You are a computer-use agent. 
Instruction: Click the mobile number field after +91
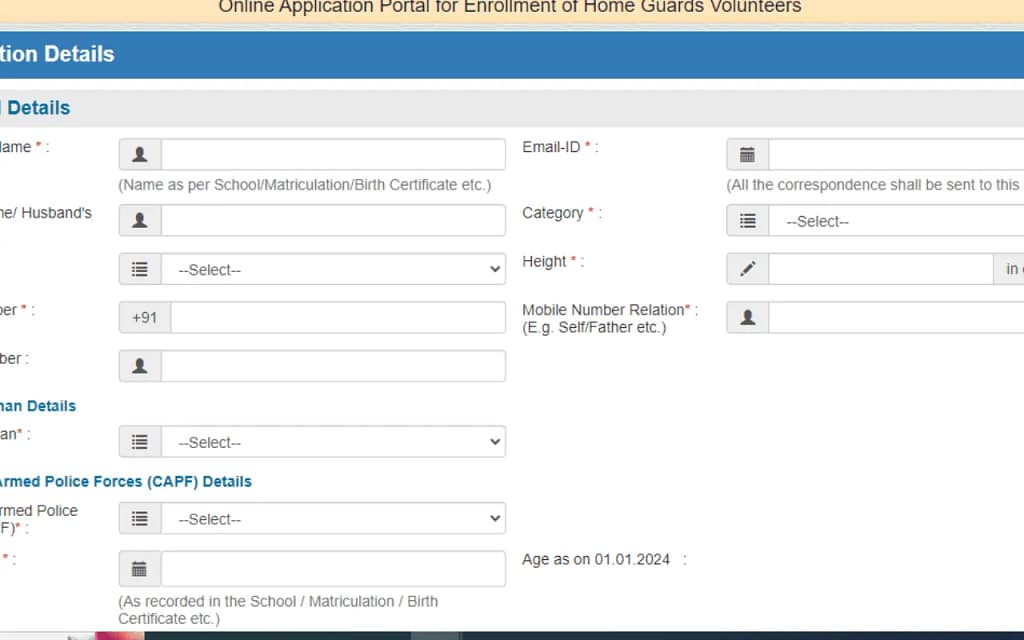338,318
